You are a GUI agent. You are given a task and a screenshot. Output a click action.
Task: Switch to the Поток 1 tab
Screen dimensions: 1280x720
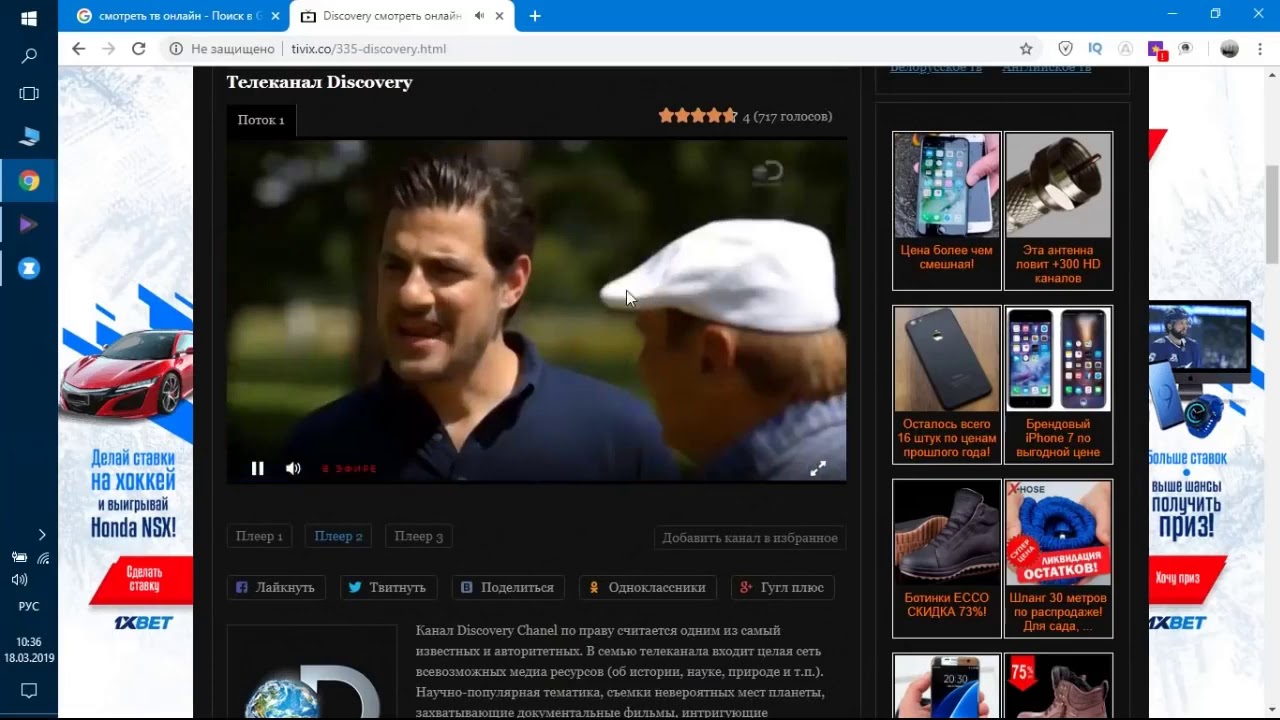point(261,120)
